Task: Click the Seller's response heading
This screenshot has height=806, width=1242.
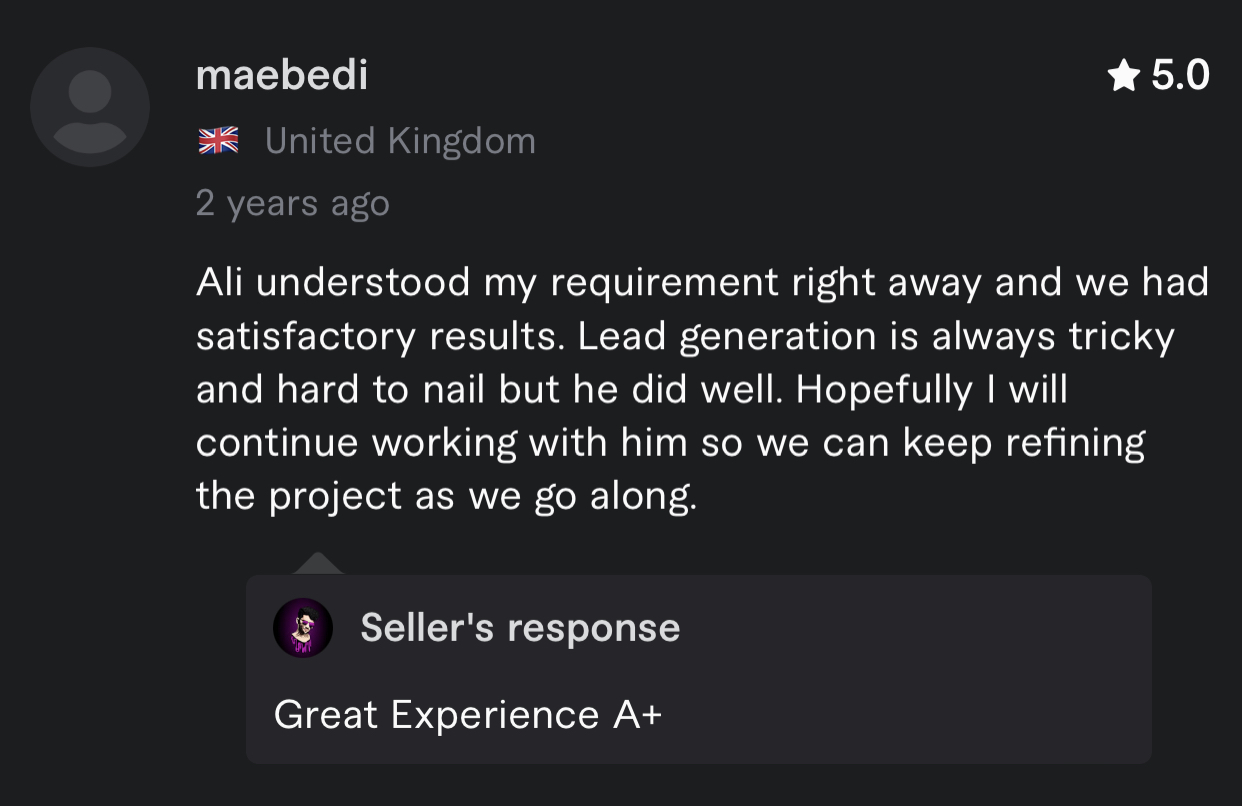Action: (x=520, y=627)
